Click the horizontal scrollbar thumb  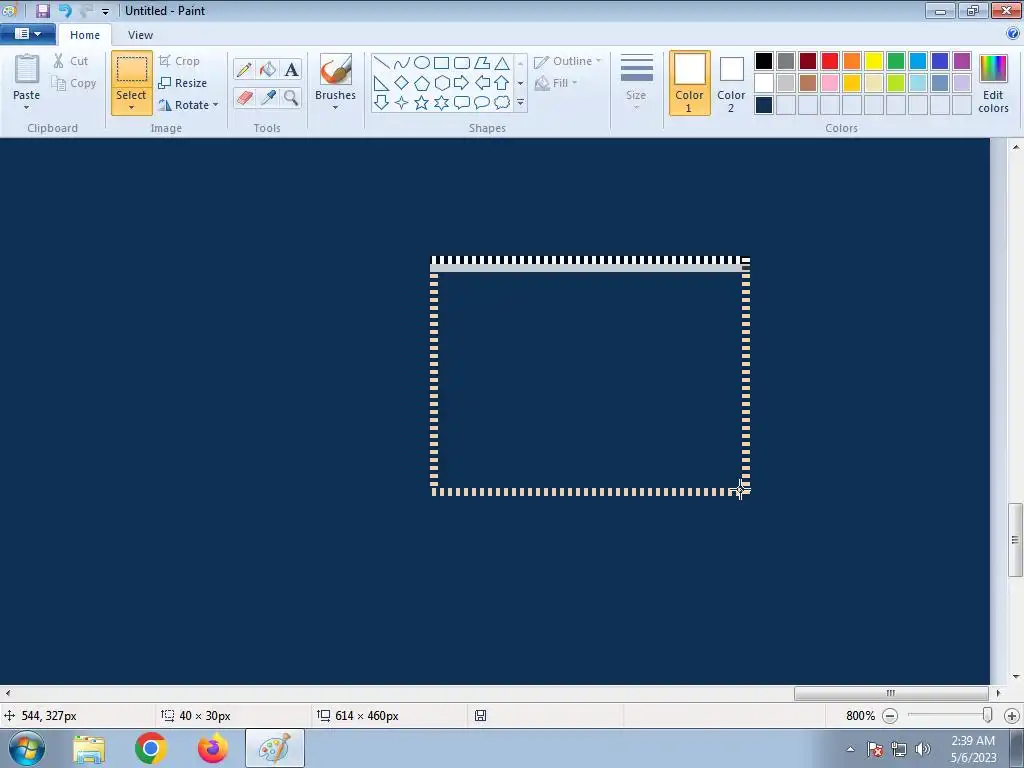click(891, 693)
